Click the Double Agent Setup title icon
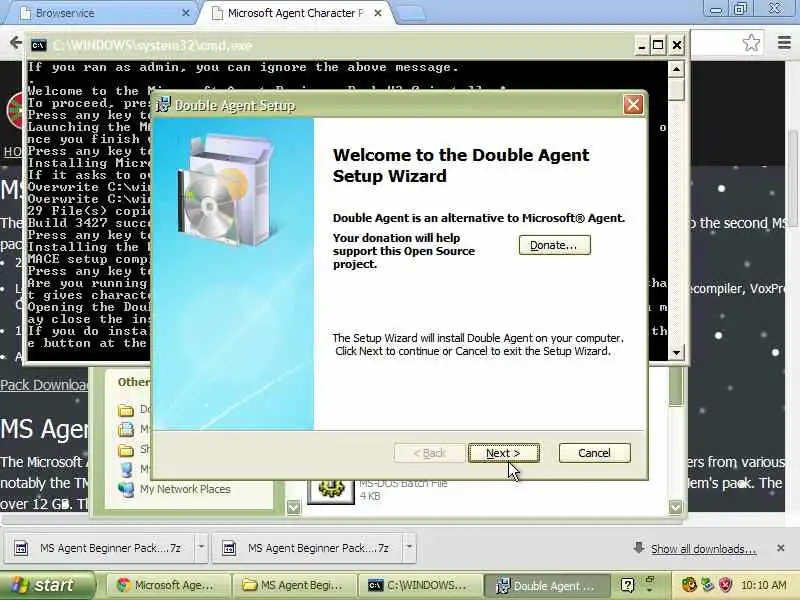This screenshot has width=800, height=600. pos(163,105)
